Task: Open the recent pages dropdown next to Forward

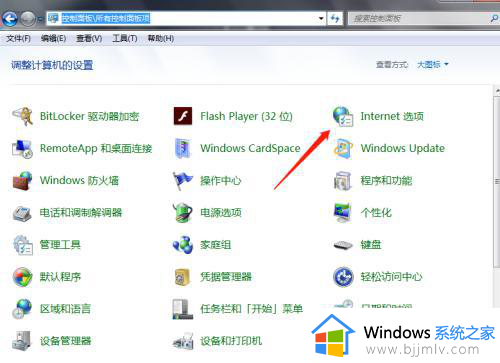Action: coord(41,19)
